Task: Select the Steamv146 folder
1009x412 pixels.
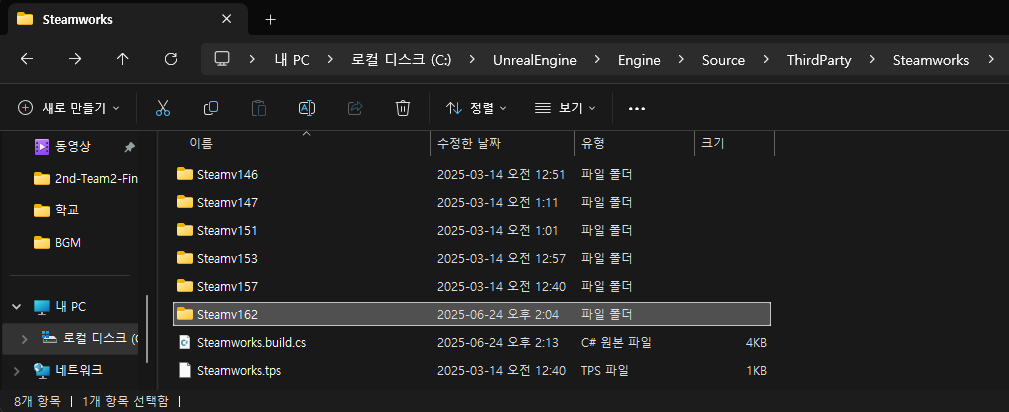Action: coord(472,174)
